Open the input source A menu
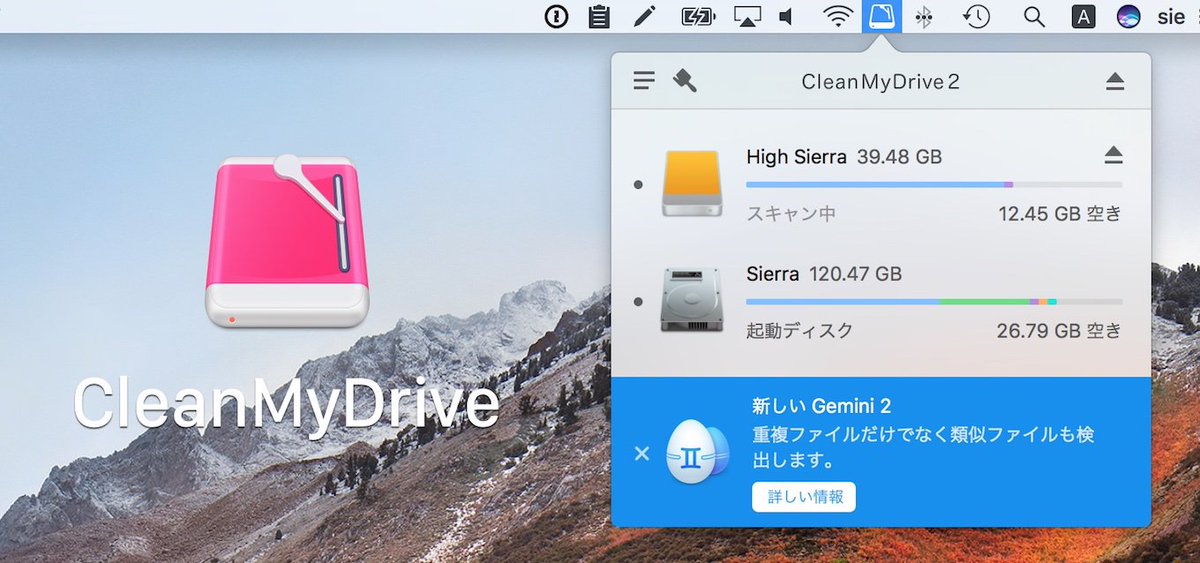The image size is (1200, 563). pos(1083,17)
